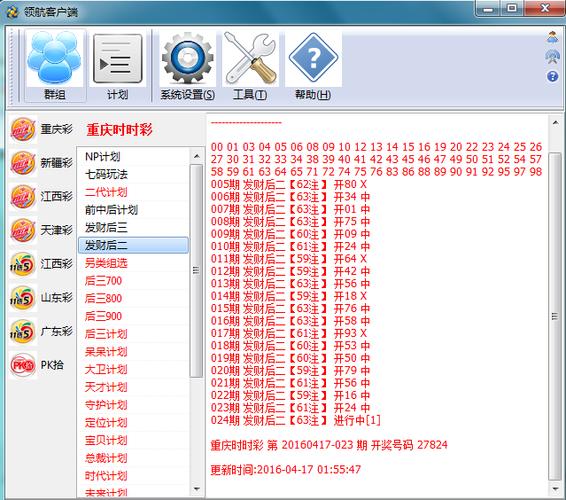The width and height of the screenshot is (566, 500).
Task: Choose 前中后计划 in the plan list
Action: pyautogui.click(x=133, y=210)
